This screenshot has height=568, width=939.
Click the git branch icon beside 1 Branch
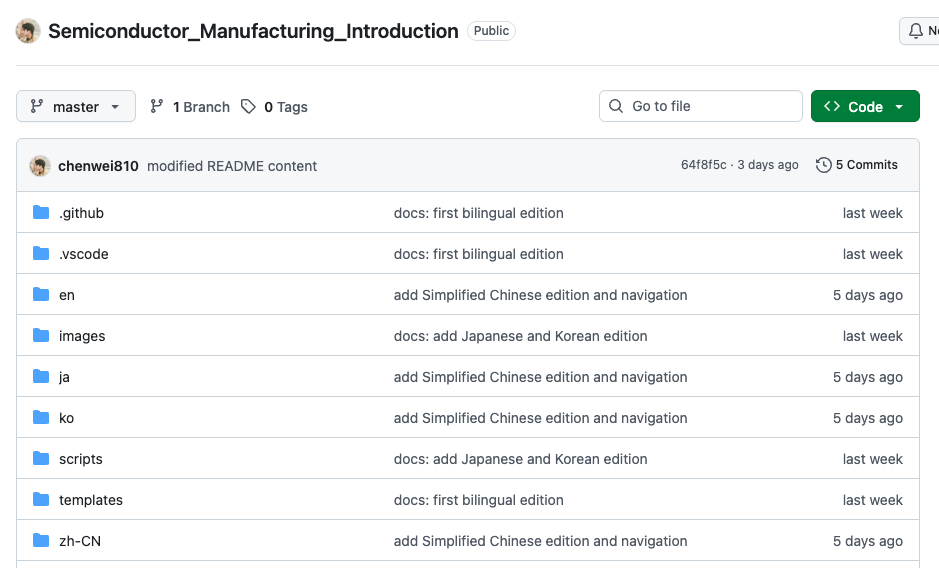(x=157, y=106)
